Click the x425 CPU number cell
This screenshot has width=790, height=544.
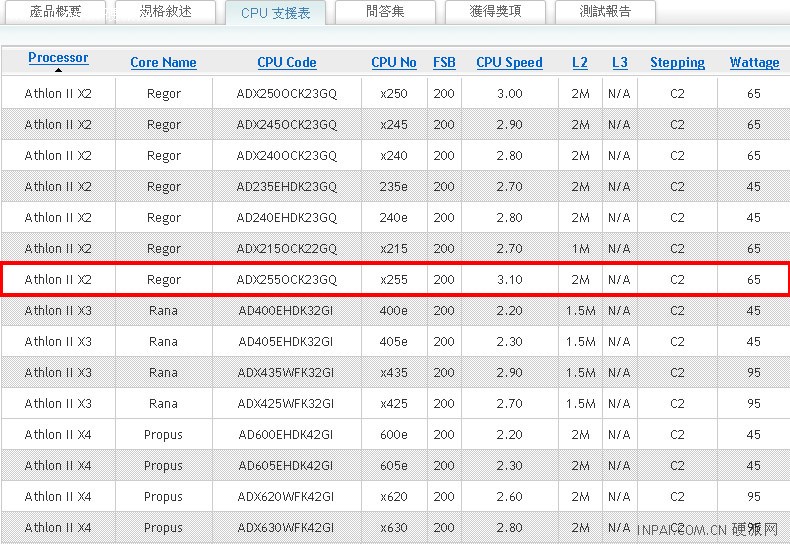click(x=394, y=403)
